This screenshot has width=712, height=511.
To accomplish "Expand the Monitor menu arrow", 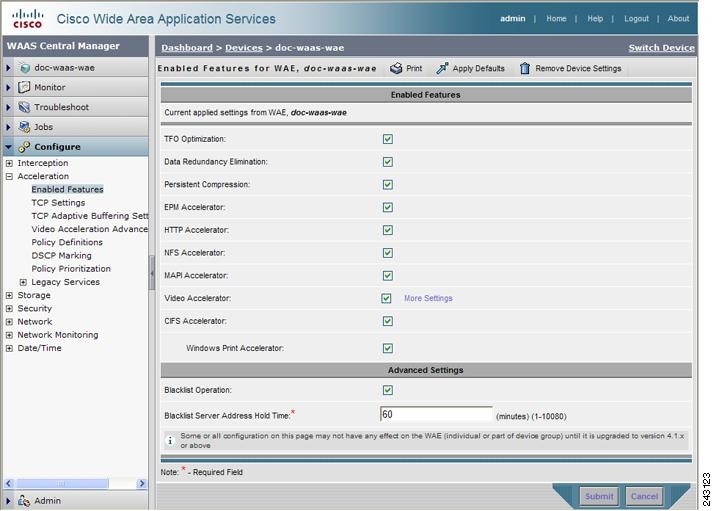I will [x=8, y=87].
